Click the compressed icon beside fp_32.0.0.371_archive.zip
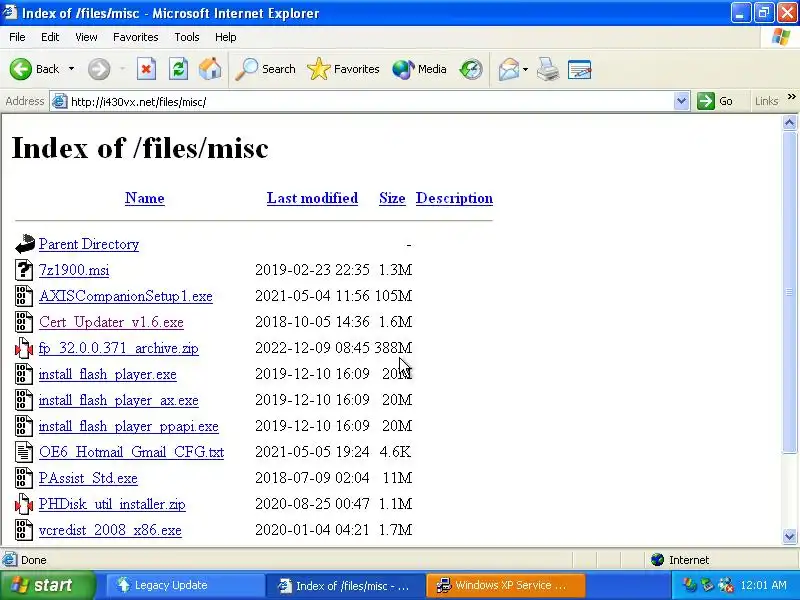 pyautogui.click(x=23, y=348)
